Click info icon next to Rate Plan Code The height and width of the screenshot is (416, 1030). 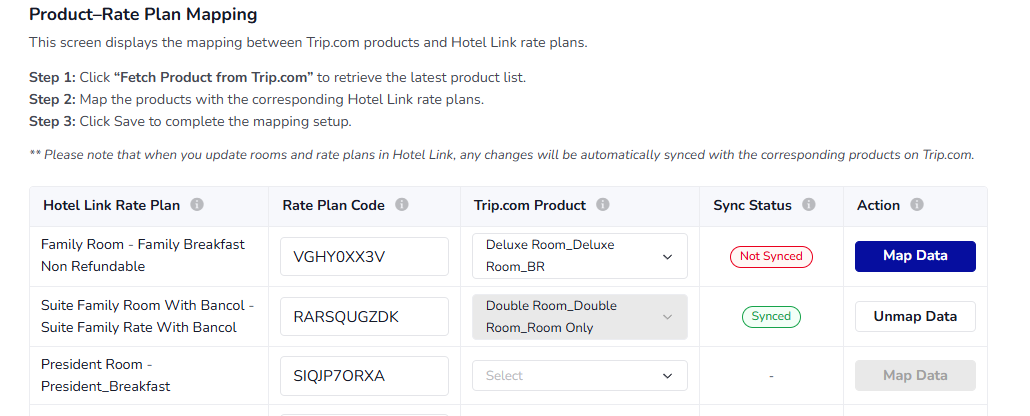tap(402, 205)
